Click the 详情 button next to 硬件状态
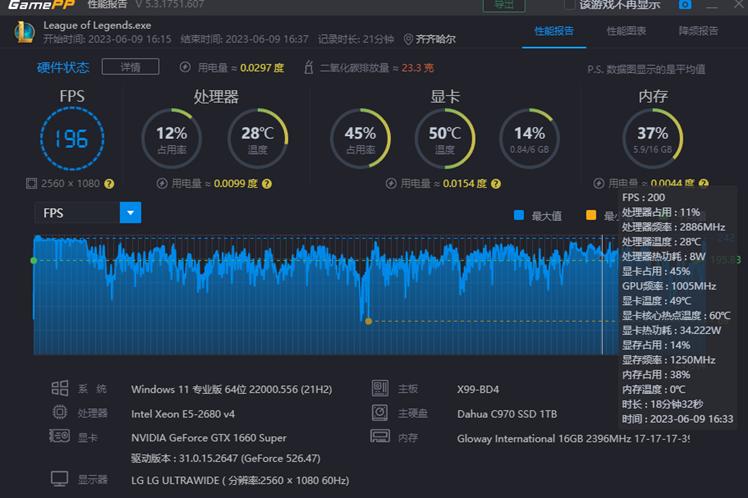Screen dimensions: 748x498 130,67
